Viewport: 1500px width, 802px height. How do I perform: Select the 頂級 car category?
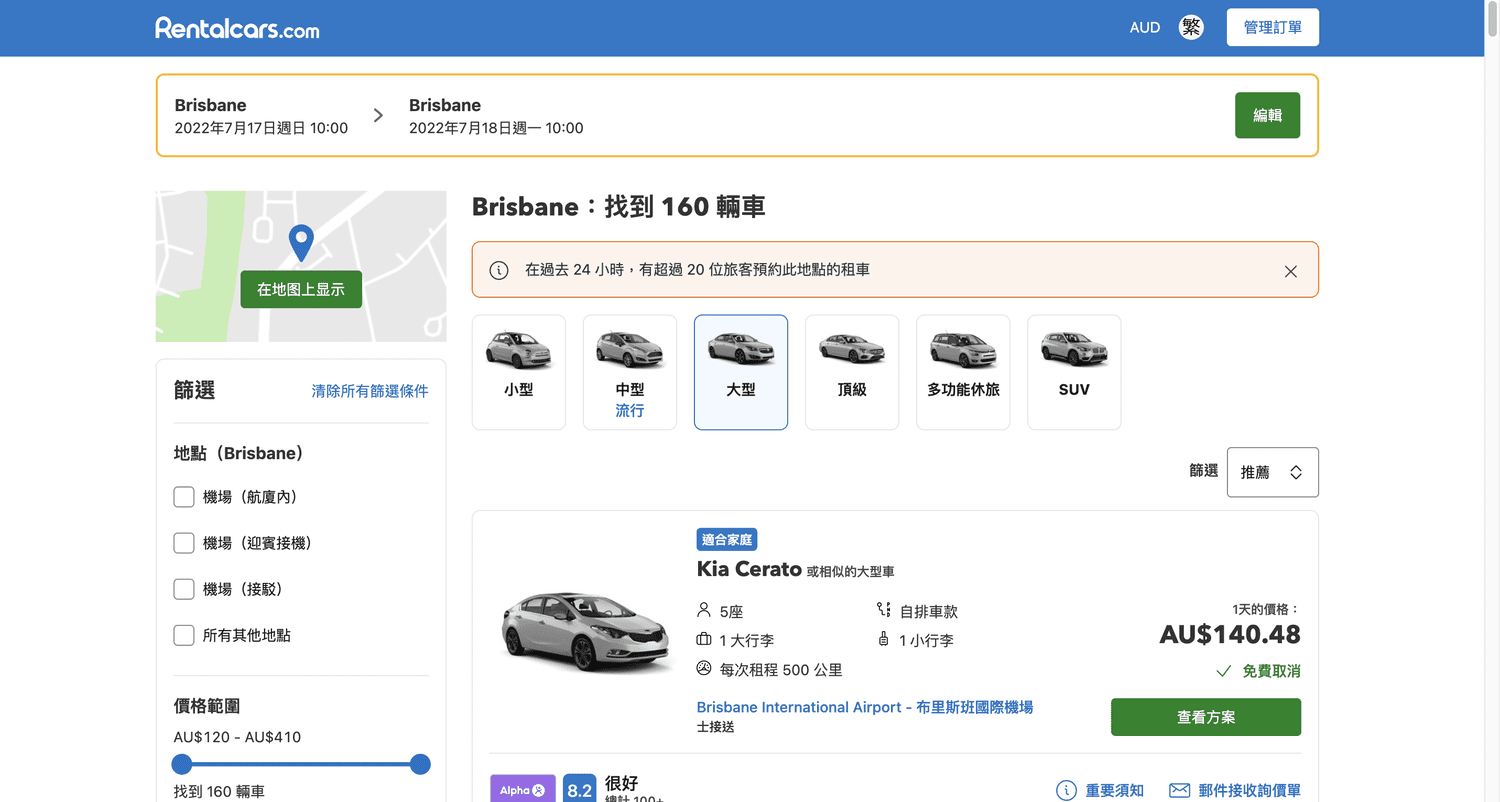[x=852, y=372]
